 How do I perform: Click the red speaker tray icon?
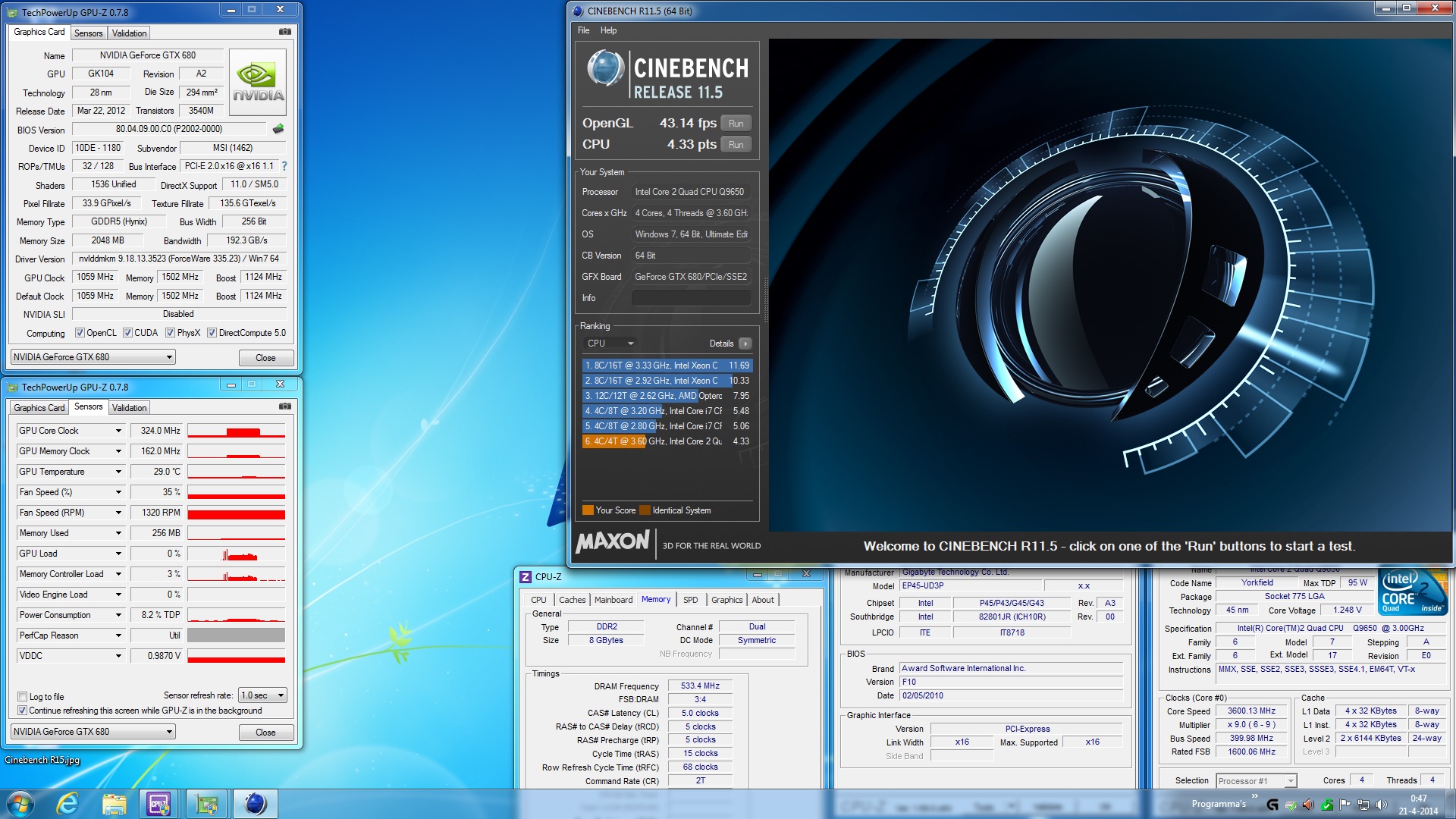(1309, 805)
